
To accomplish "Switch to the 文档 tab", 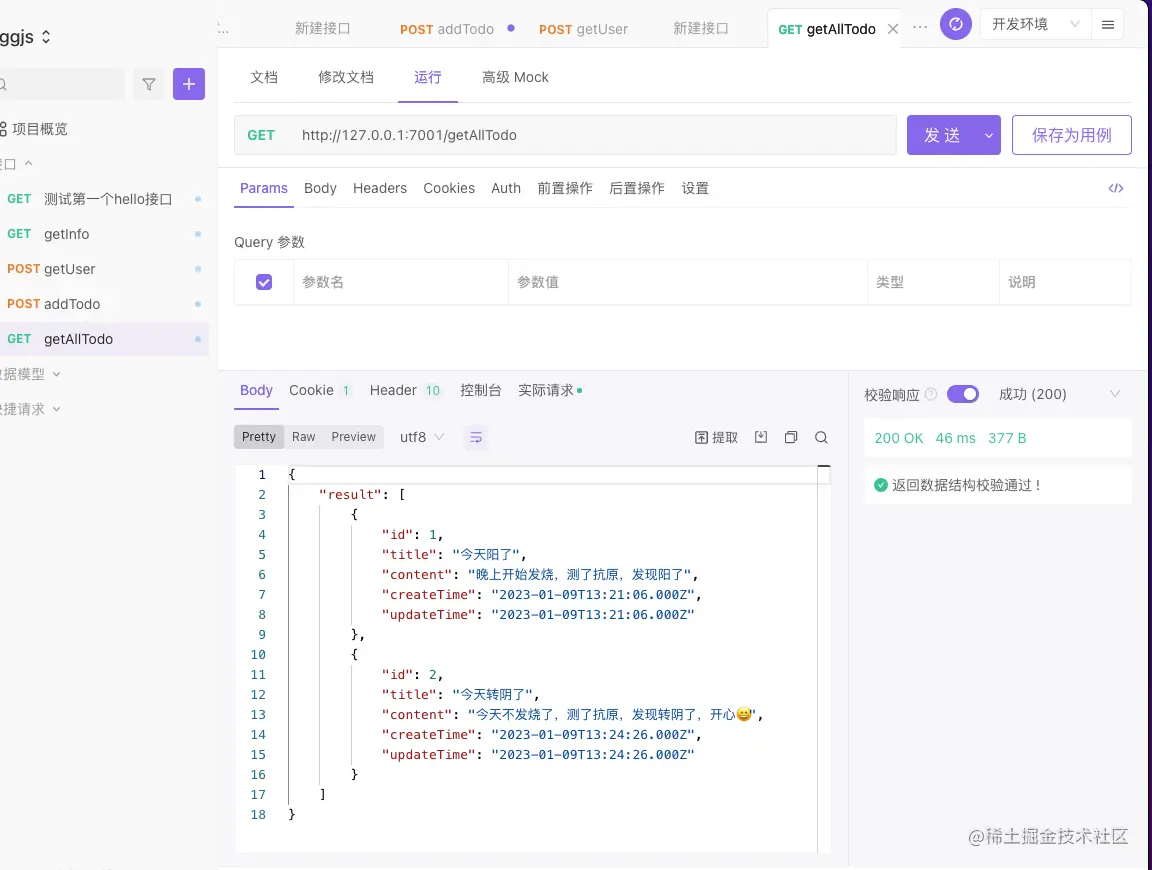I will 264,77.
